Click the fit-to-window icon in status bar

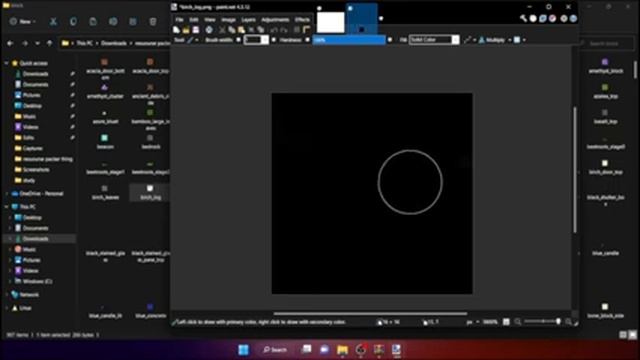point(506,322)
